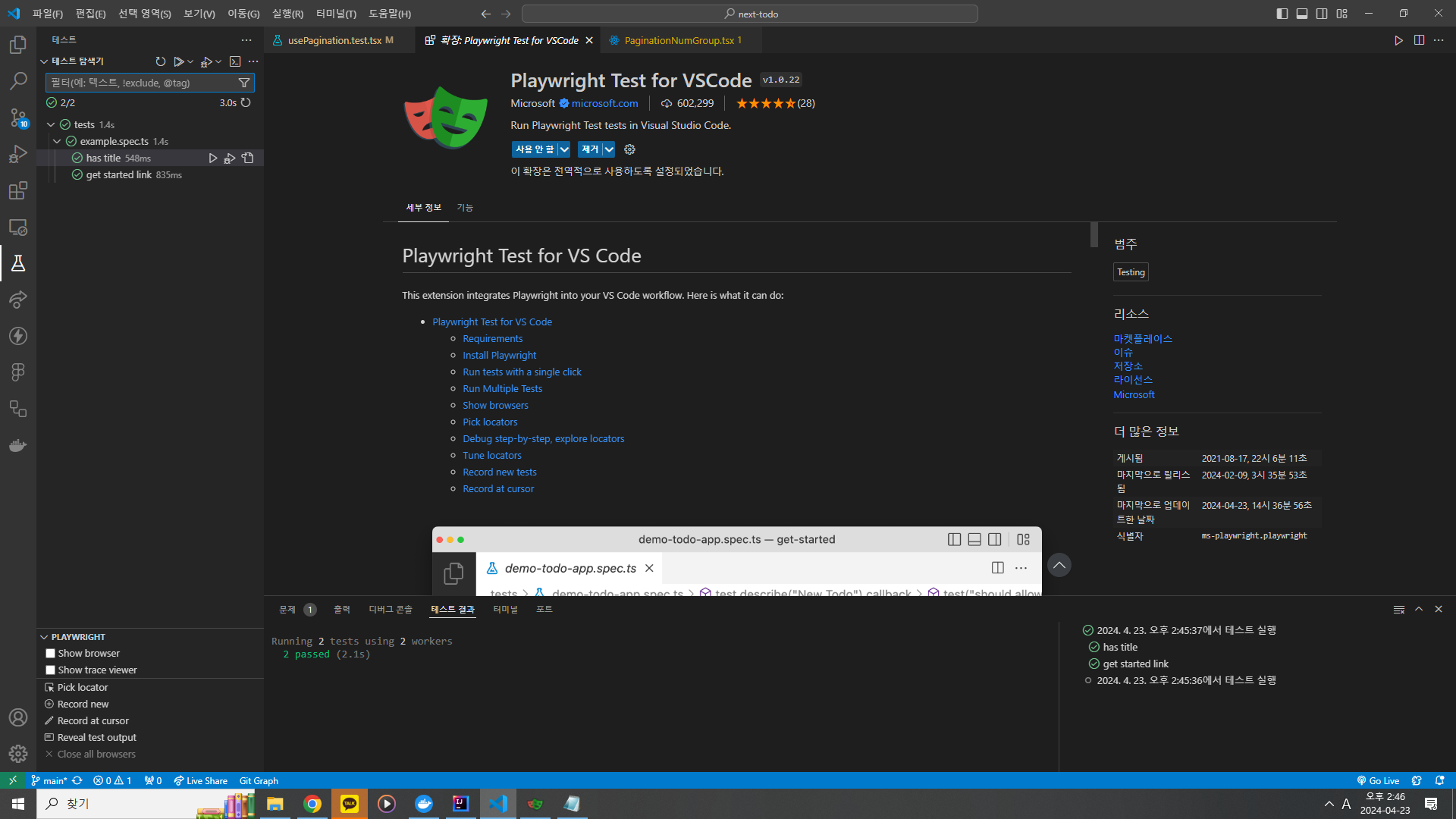Click extension settings gear icon
The image size is (1456, 819).
[x=629, y=149]
